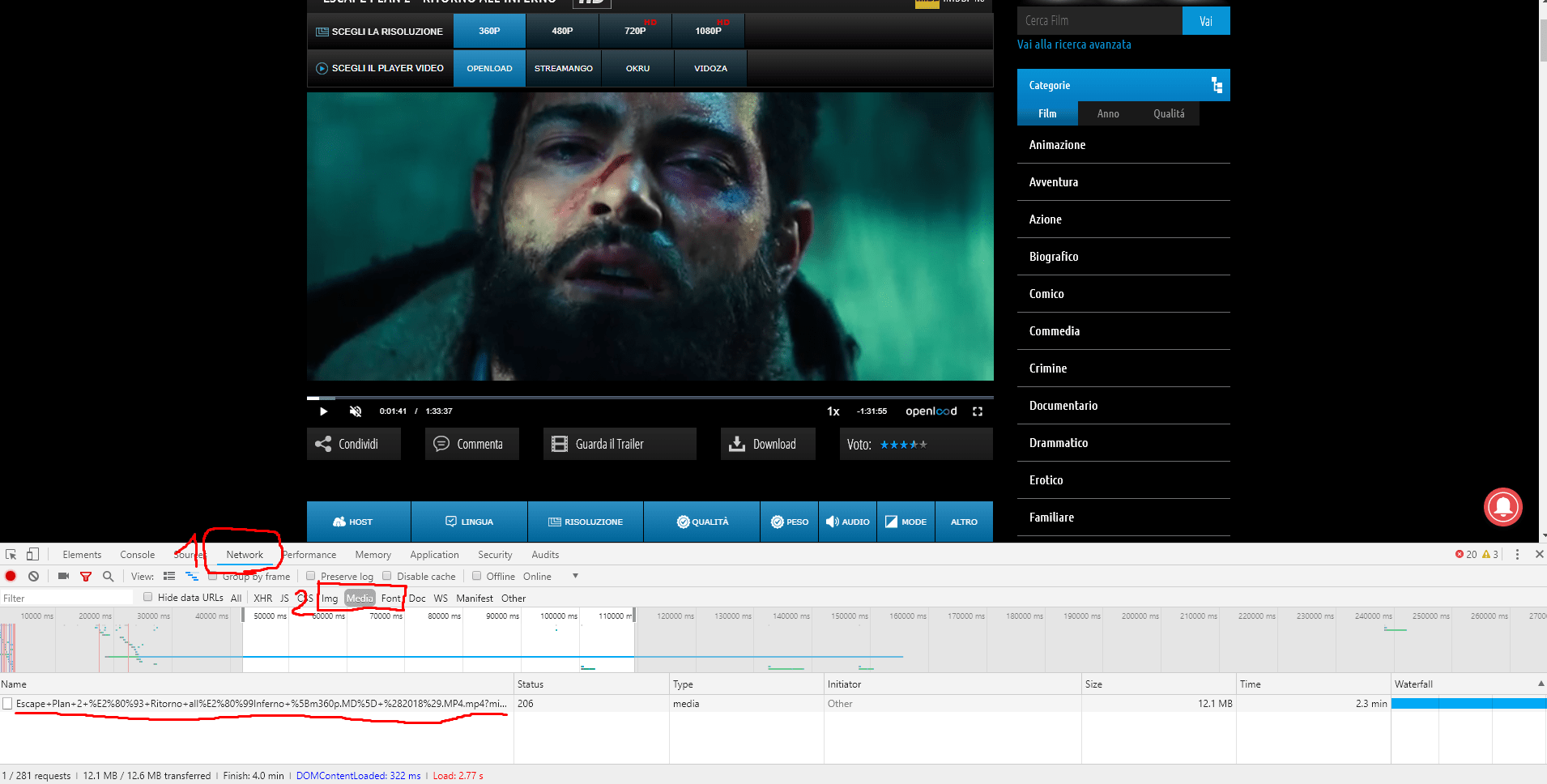
Task: Stop recording network log with red button
Action: point(11,577)
